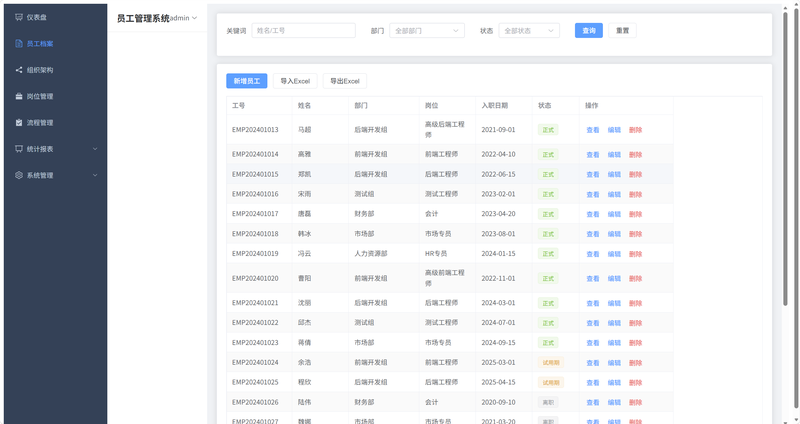Click the 查询 search button
The width and height of the screenshot is (800, 424).
[589, 31]
